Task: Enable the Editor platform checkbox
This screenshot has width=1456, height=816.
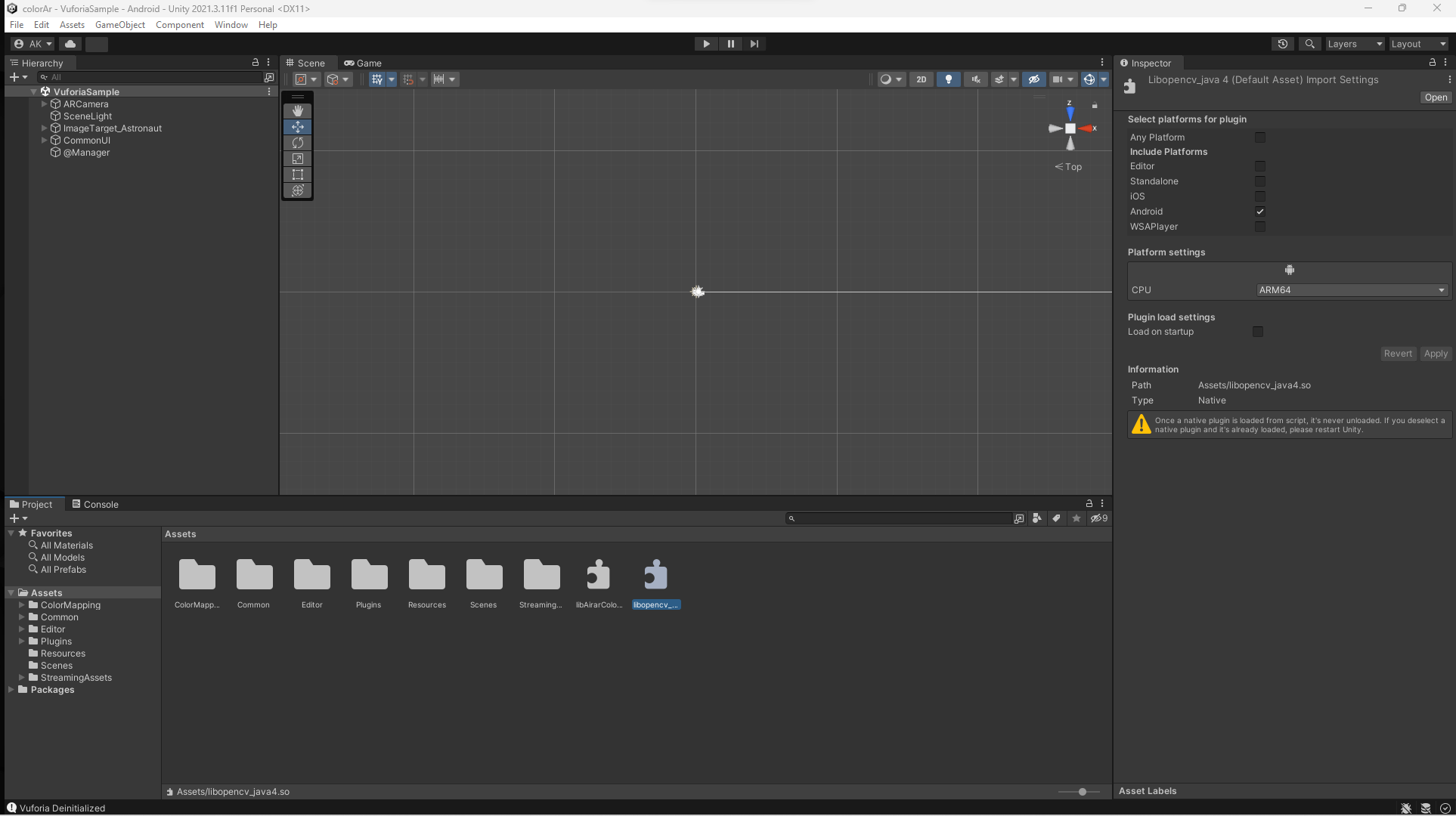Action: [1259, 166]
